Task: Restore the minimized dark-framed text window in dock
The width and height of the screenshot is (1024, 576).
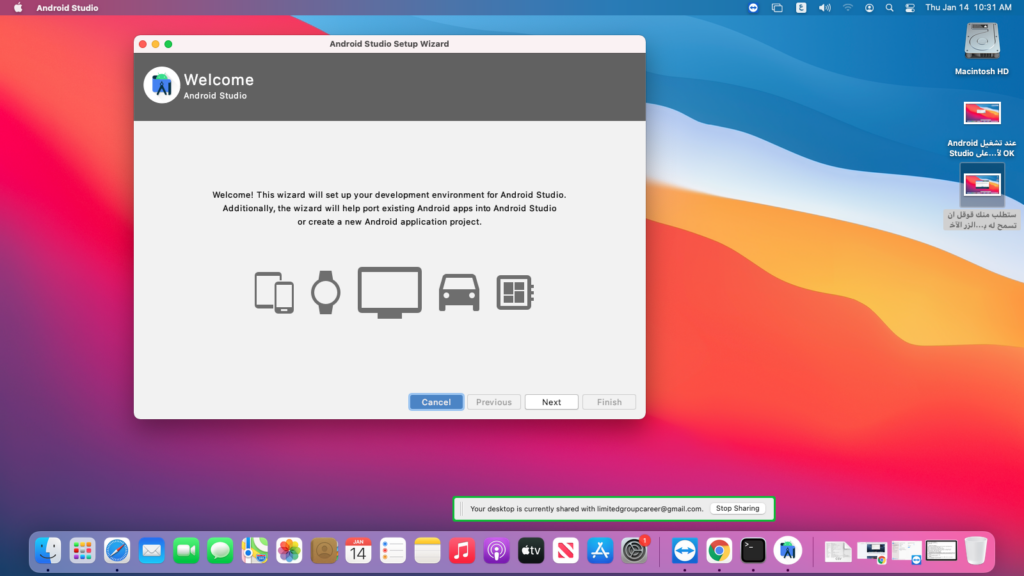Action: [x=941, y=551]
